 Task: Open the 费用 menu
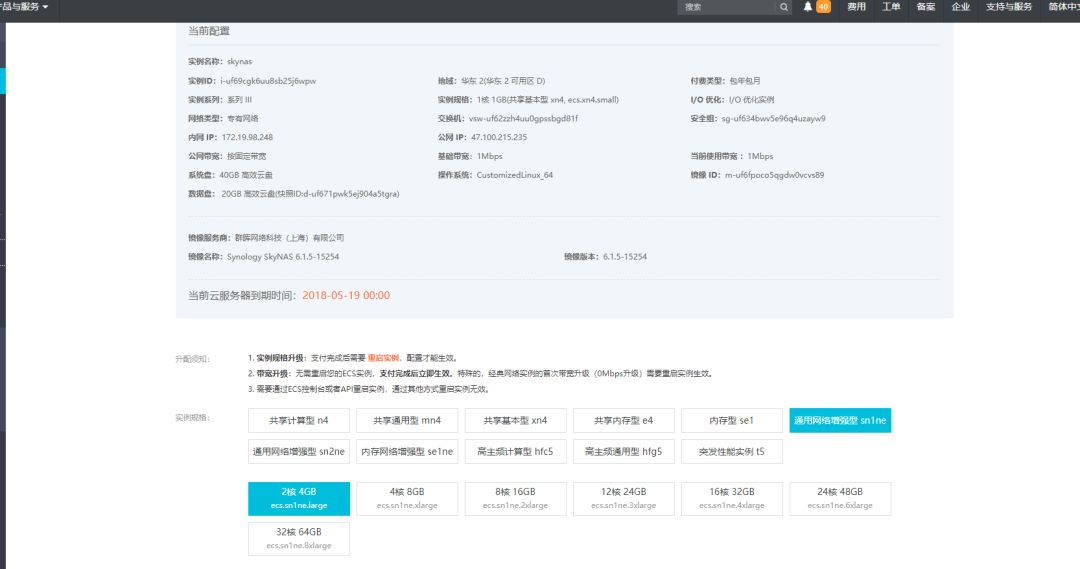point(856,7)
